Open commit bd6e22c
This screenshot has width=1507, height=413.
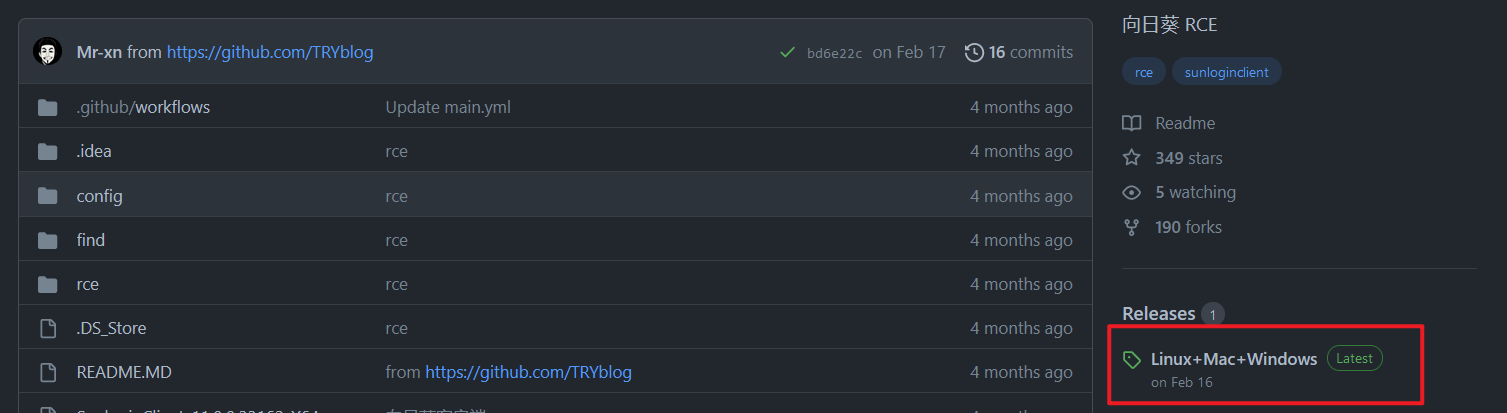pos(834,53)
